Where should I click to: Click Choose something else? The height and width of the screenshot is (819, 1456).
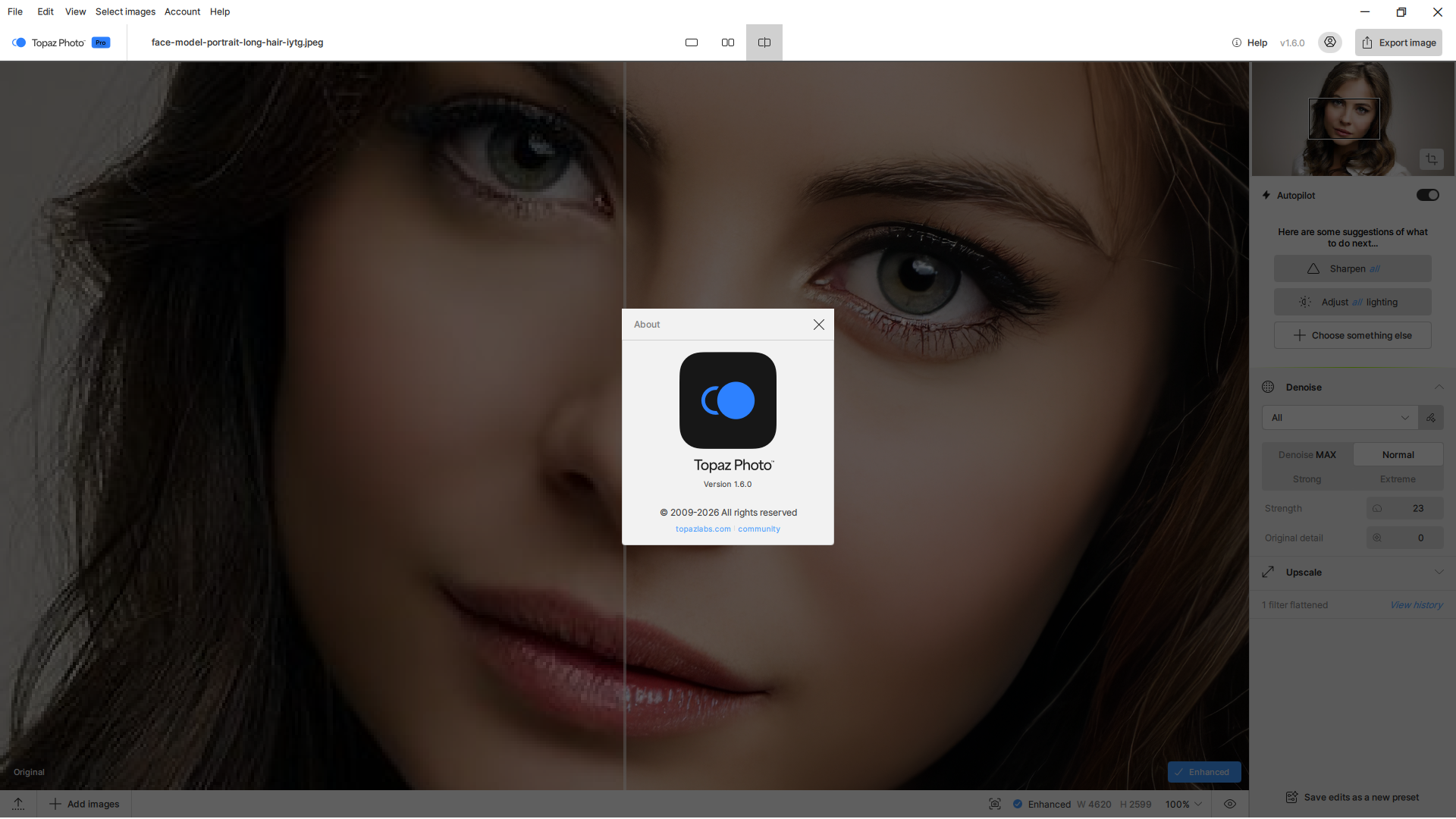(1353, 335)
